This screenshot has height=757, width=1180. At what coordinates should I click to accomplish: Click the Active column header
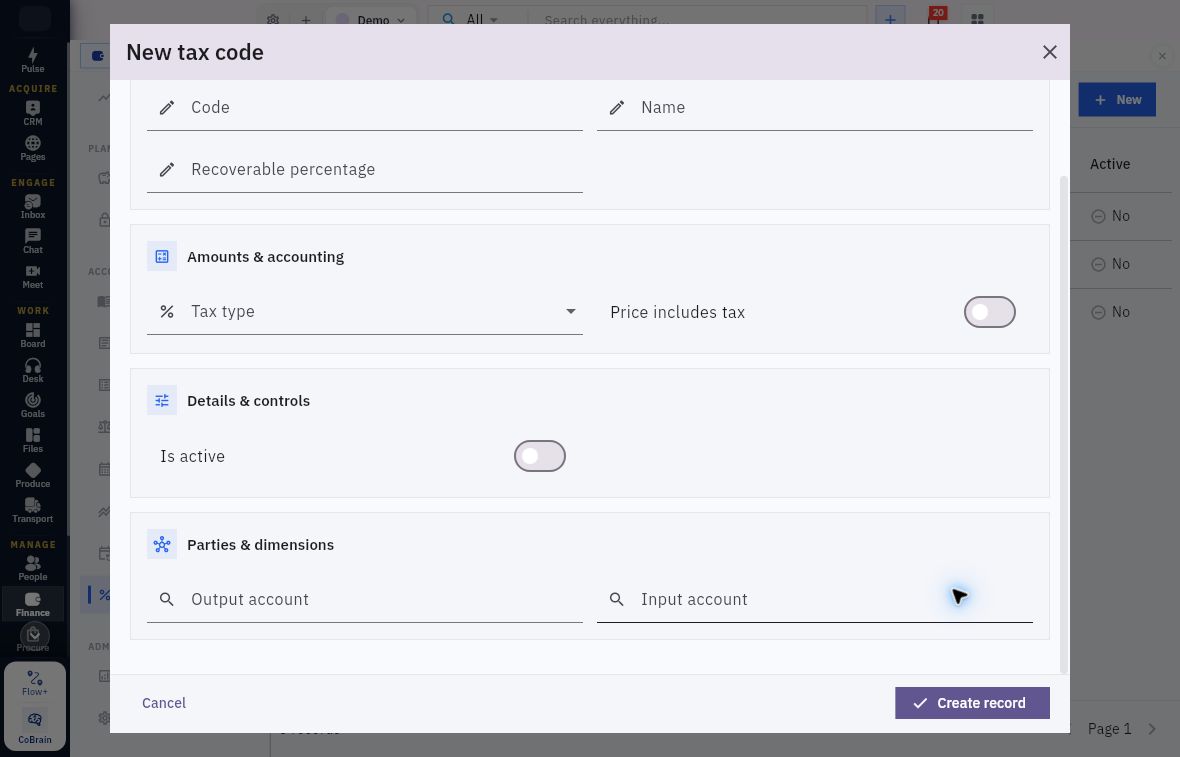coord(1109,164)
